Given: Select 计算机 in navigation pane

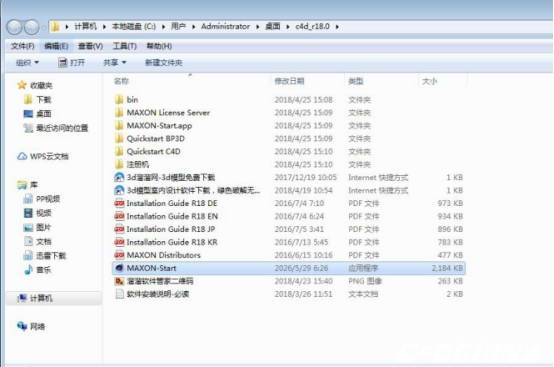Looking at the screenshot, I should pos(41,298).
